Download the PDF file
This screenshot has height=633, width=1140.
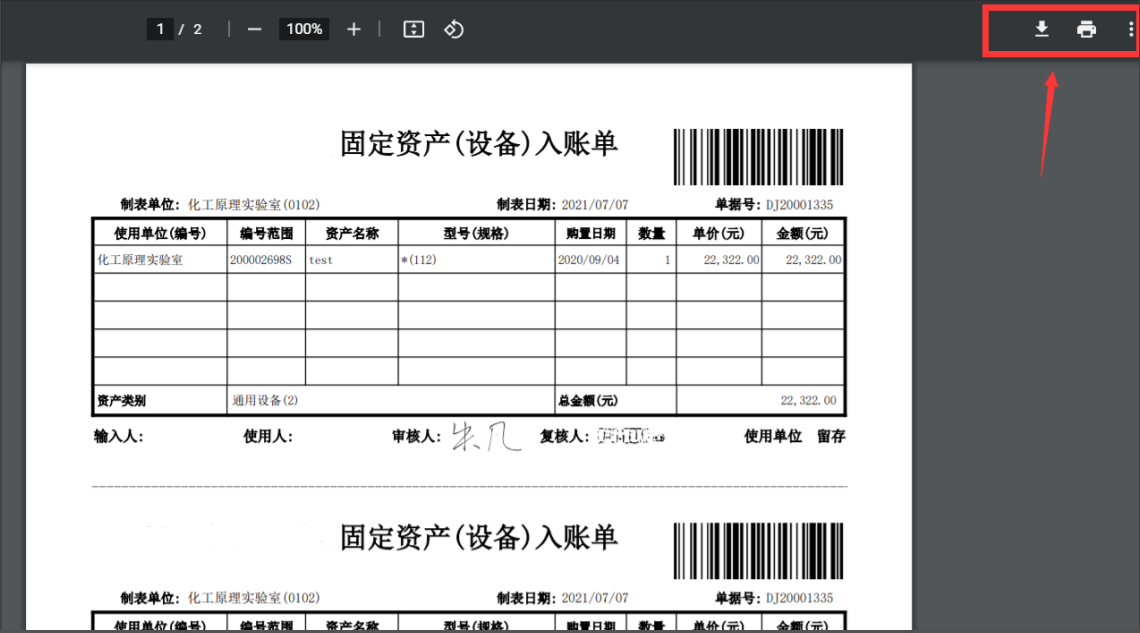tap(1041, 29)
